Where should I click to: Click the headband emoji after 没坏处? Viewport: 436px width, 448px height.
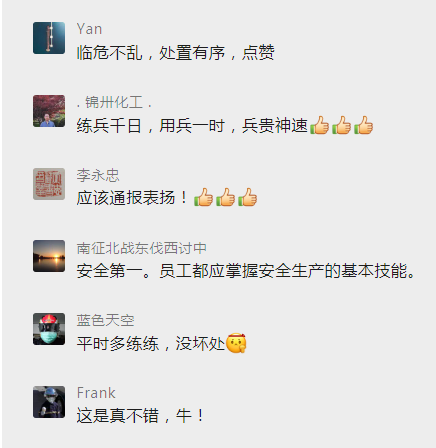pyautogui.click(x=236, y=343)
